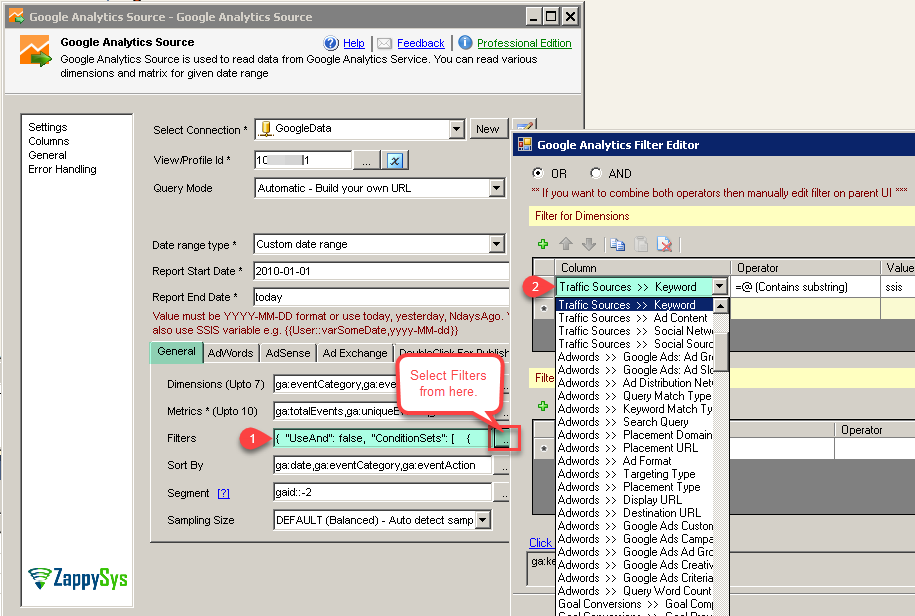Select 'Adwords >> Placement Domain' option
The image size is (915, 616).
[x=634, y=435]
